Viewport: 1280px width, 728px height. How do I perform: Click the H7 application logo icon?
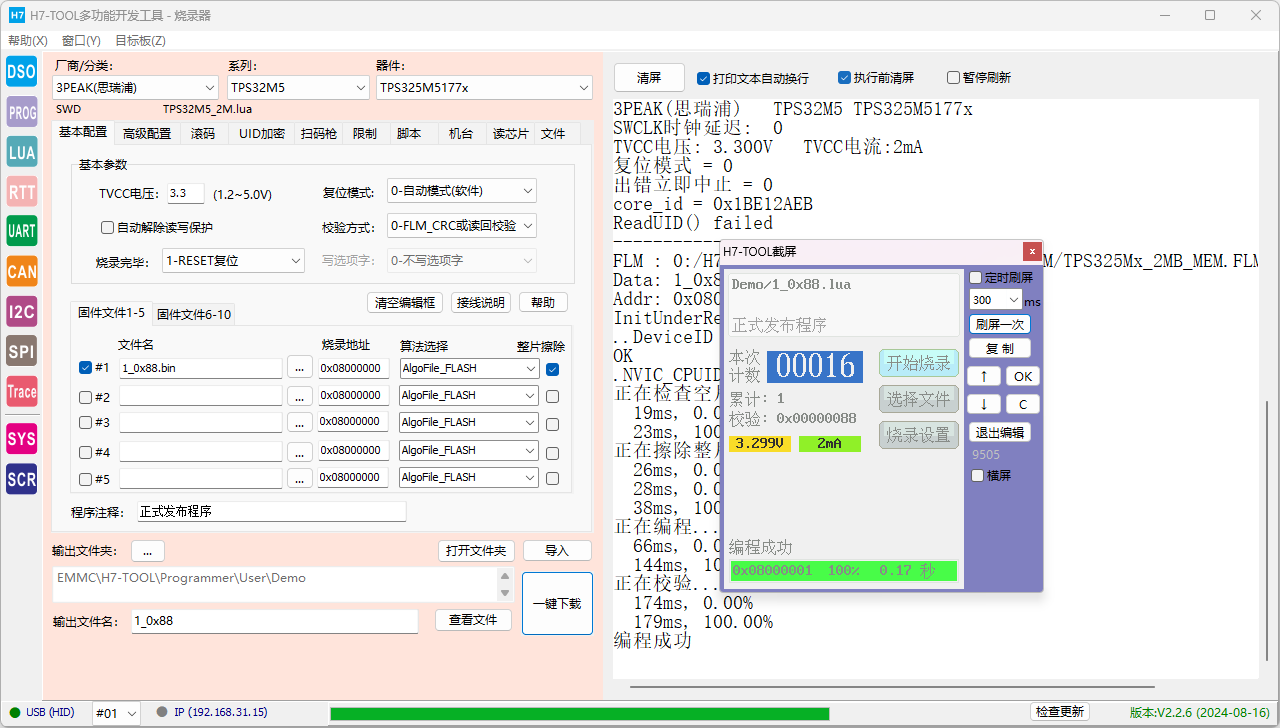[x=16, y=15]
